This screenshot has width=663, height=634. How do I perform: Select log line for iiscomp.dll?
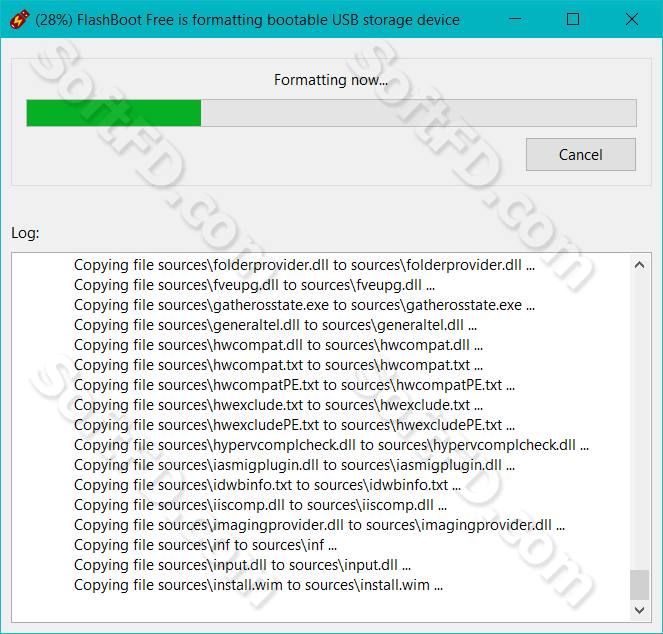(x=260, y=505)
